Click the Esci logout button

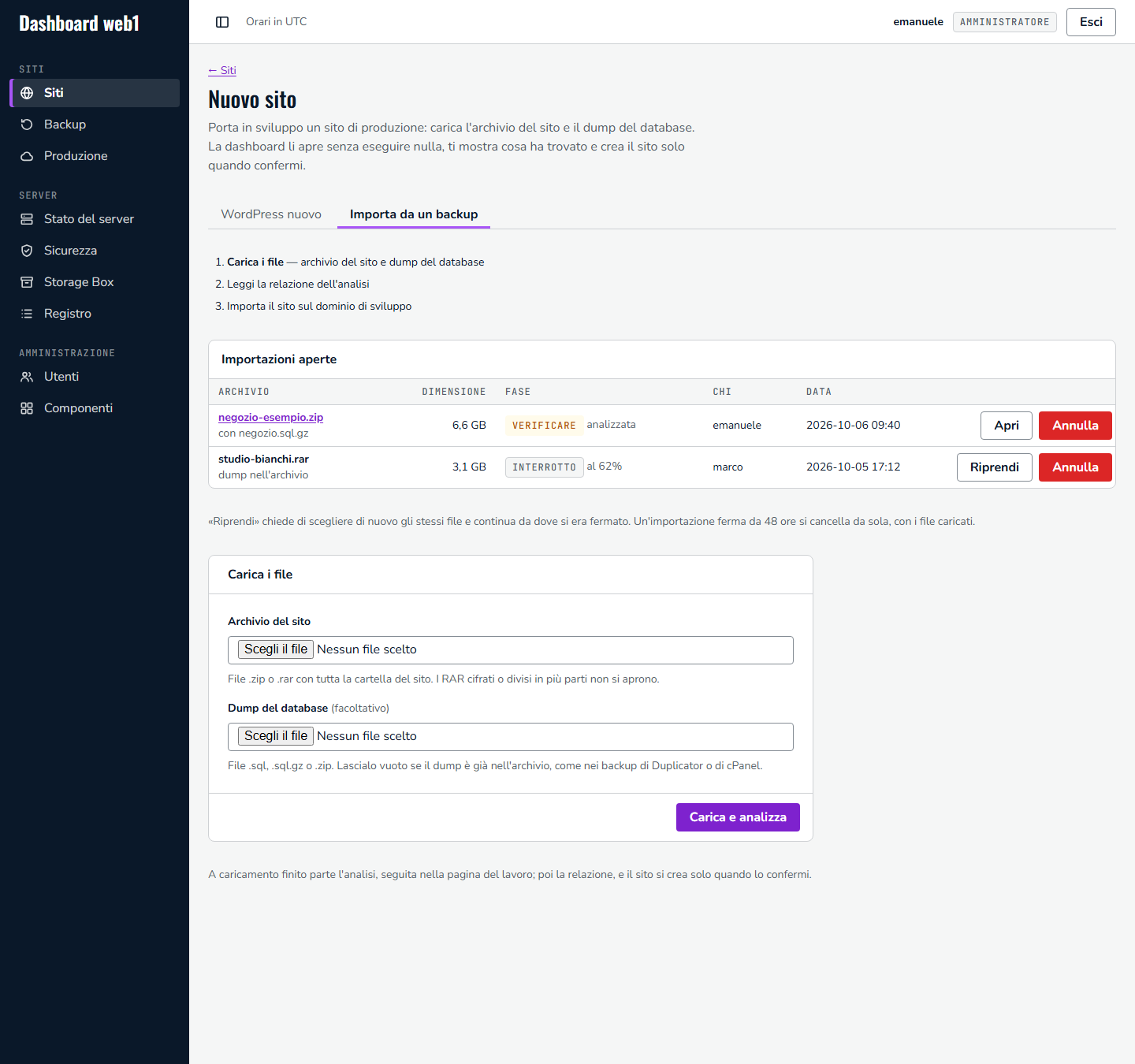(1091, 22)
